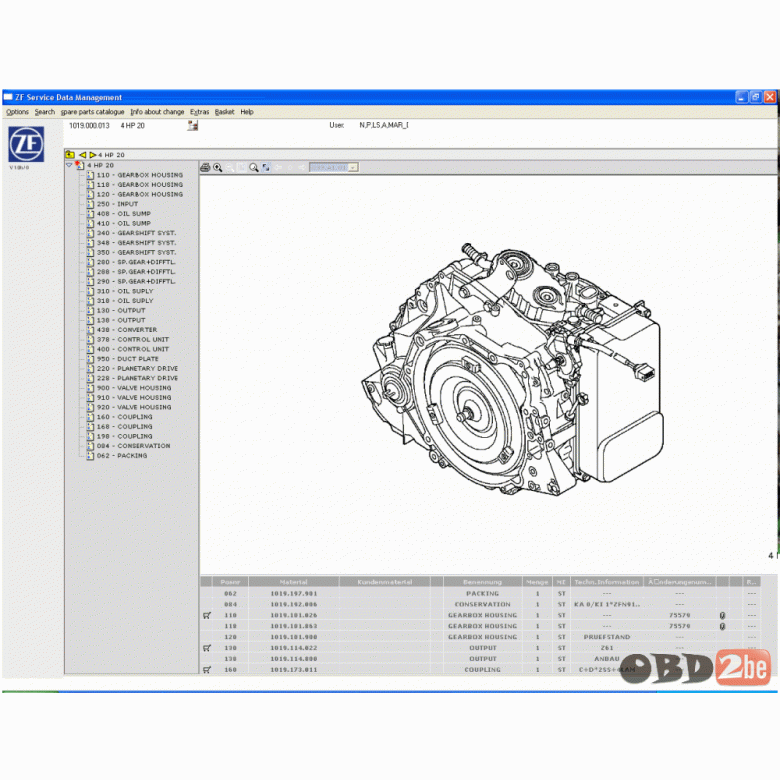Select tree item 198 - COUPLING
Image resolution: width=780 pixels, height=780 pixels.
click(124, 436)
